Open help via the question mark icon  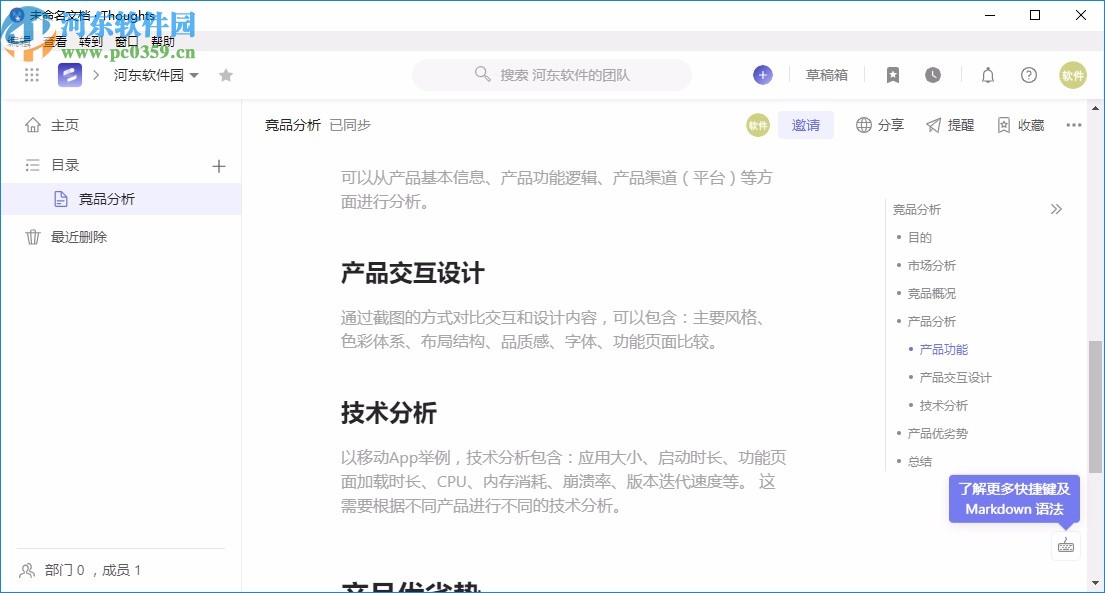[1028, 75]
